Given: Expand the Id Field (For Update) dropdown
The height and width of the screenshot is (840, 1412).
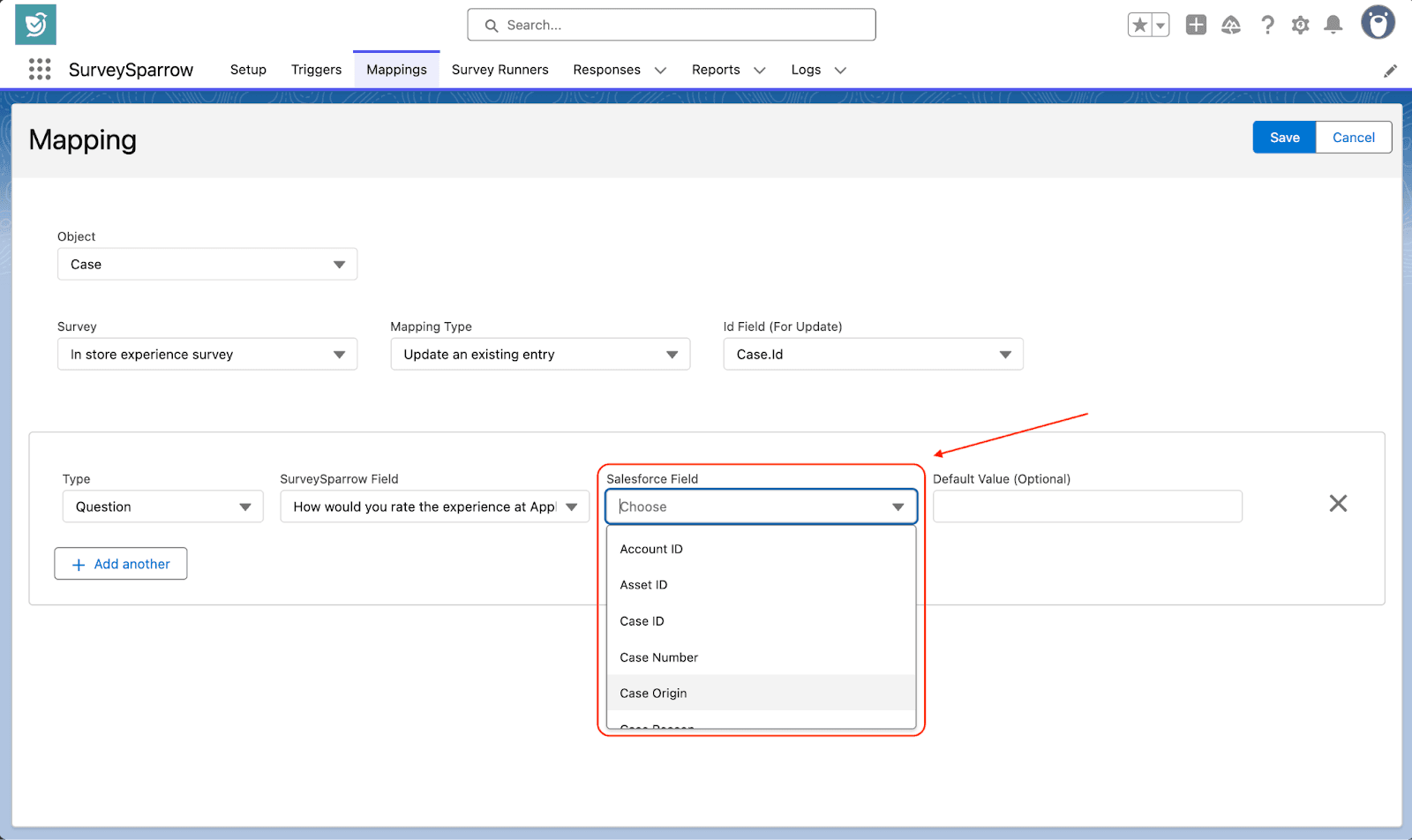Looking at the screenshot, I should pos(873,355).
